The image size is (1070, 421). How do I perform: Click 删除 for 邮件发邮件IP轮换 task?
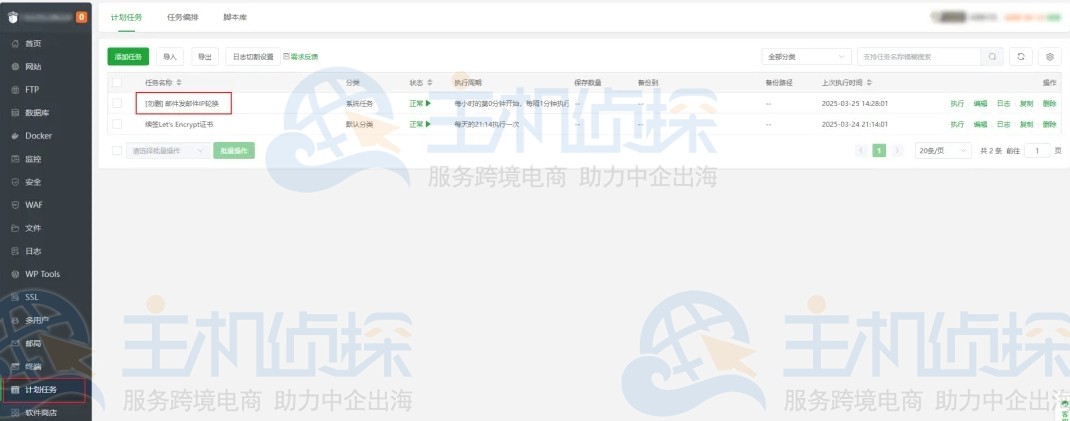click(x=1050, y=104)
